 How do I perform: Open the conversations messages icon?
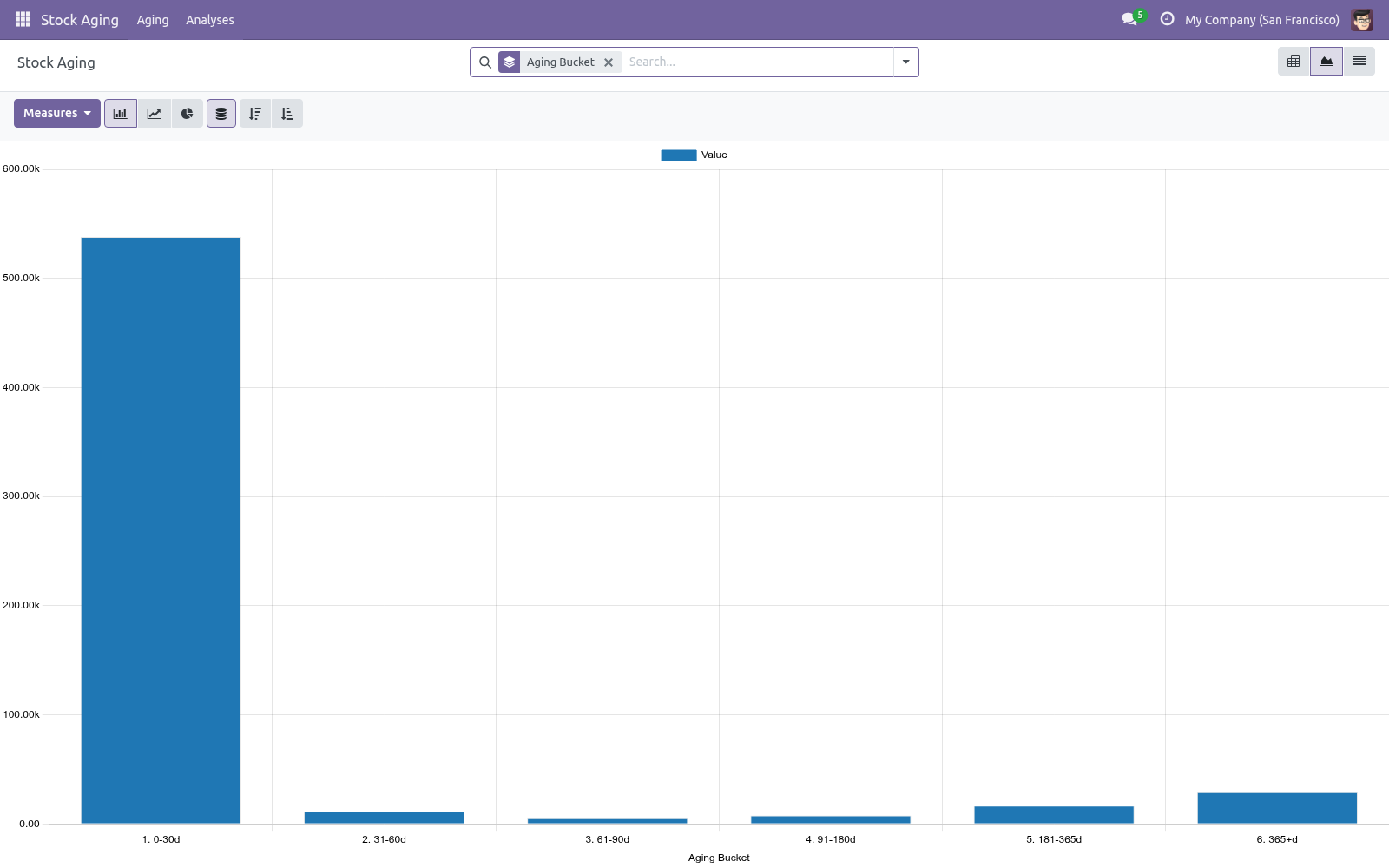1129,19
